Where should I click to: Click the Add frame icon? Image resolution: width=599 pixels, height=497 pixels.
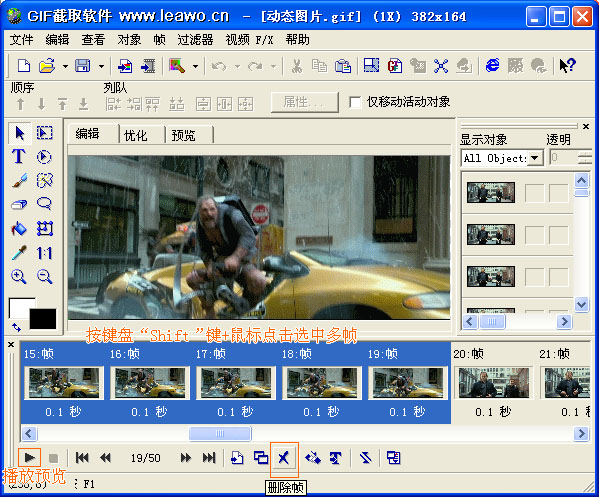click(x=237, y=457)
